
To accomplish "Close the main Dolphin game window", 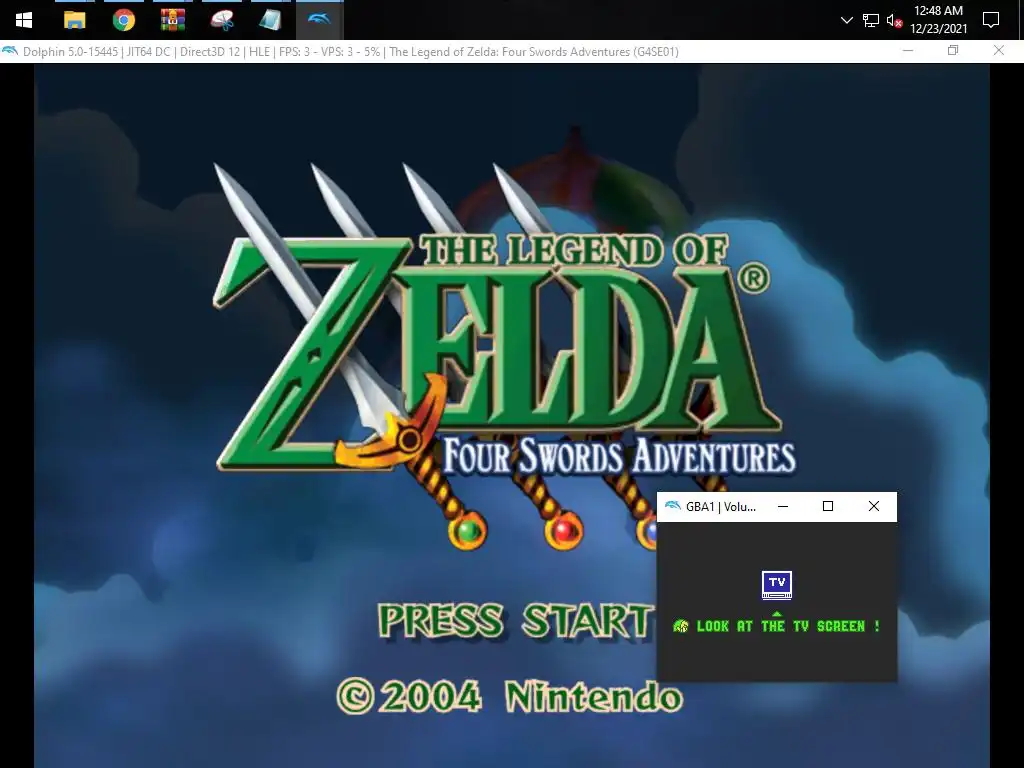I will pyautogui.click(x=999, y=50).
